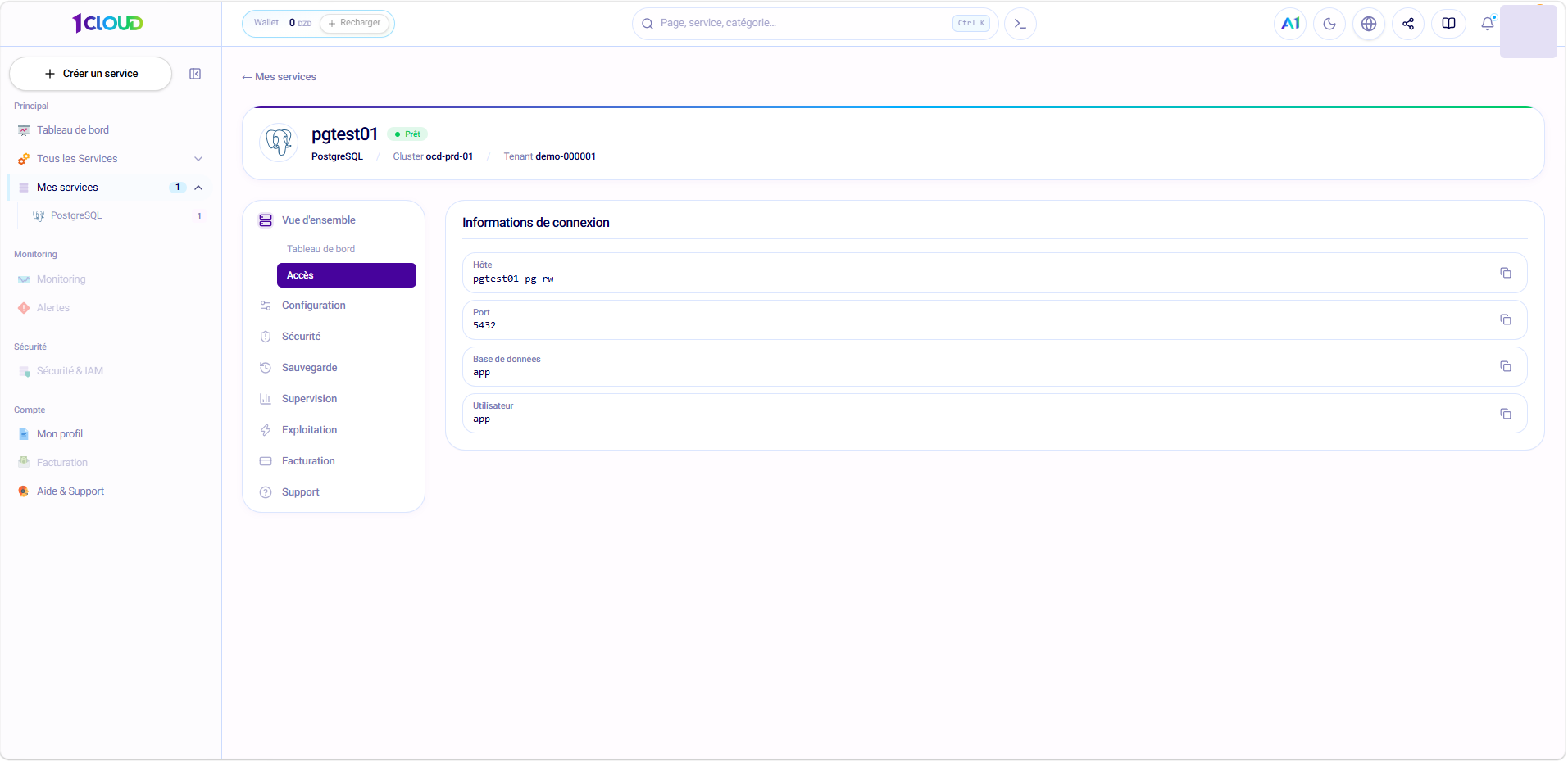The height and width of the screenshot is (761, 1568).
Task: Open the language globe icon
Action: (1369, 24)
